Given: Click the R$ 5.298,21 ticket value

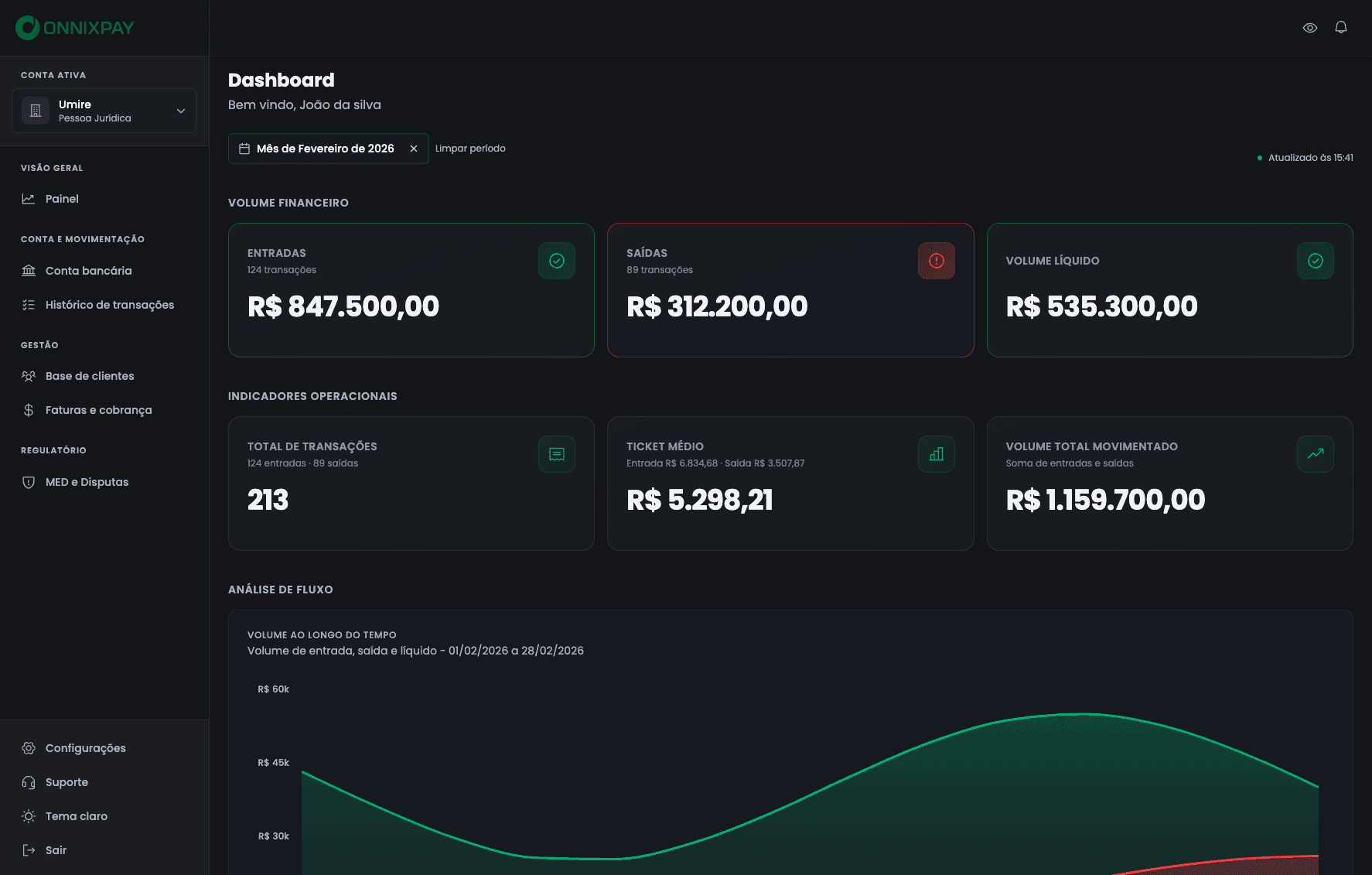Looking at the screenshot, I should point(700,500).
